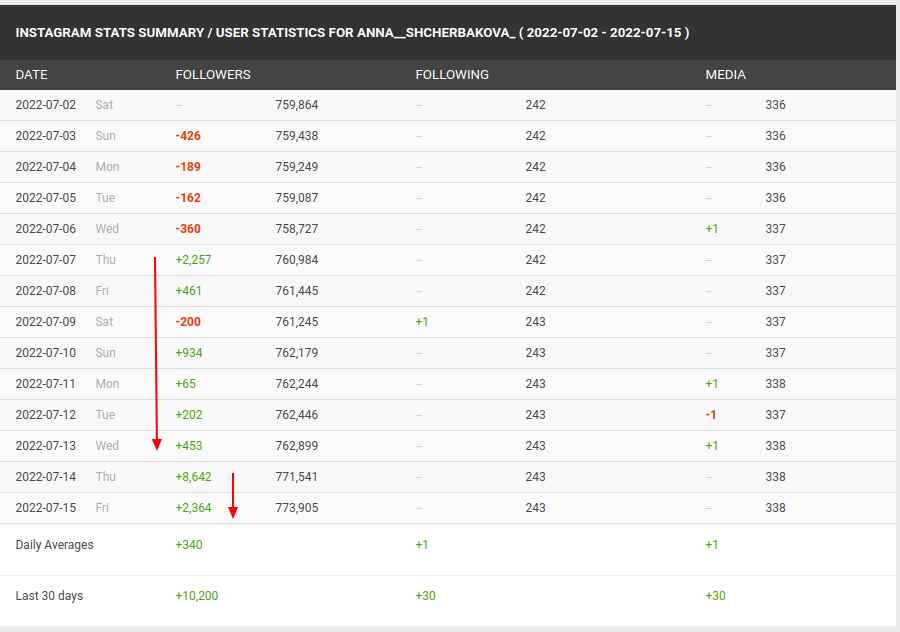Click the FOLLOWING column header
900x632 pixels.
tap(452, 75)
